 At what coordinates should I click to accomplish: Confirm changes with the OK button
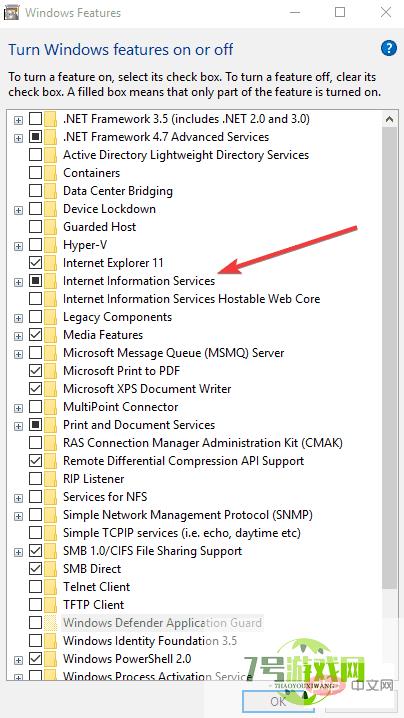pyautogui.click(x=278, y=702)
